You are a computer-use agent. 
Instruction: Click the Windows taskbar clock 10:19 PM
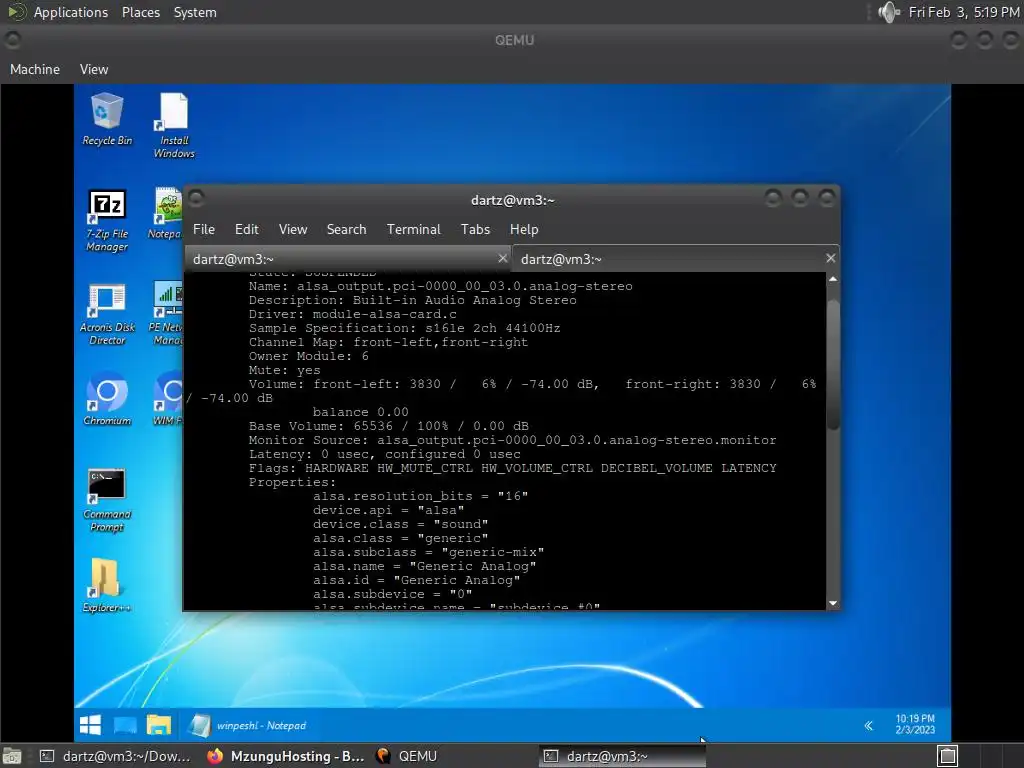tap(915, 724)
